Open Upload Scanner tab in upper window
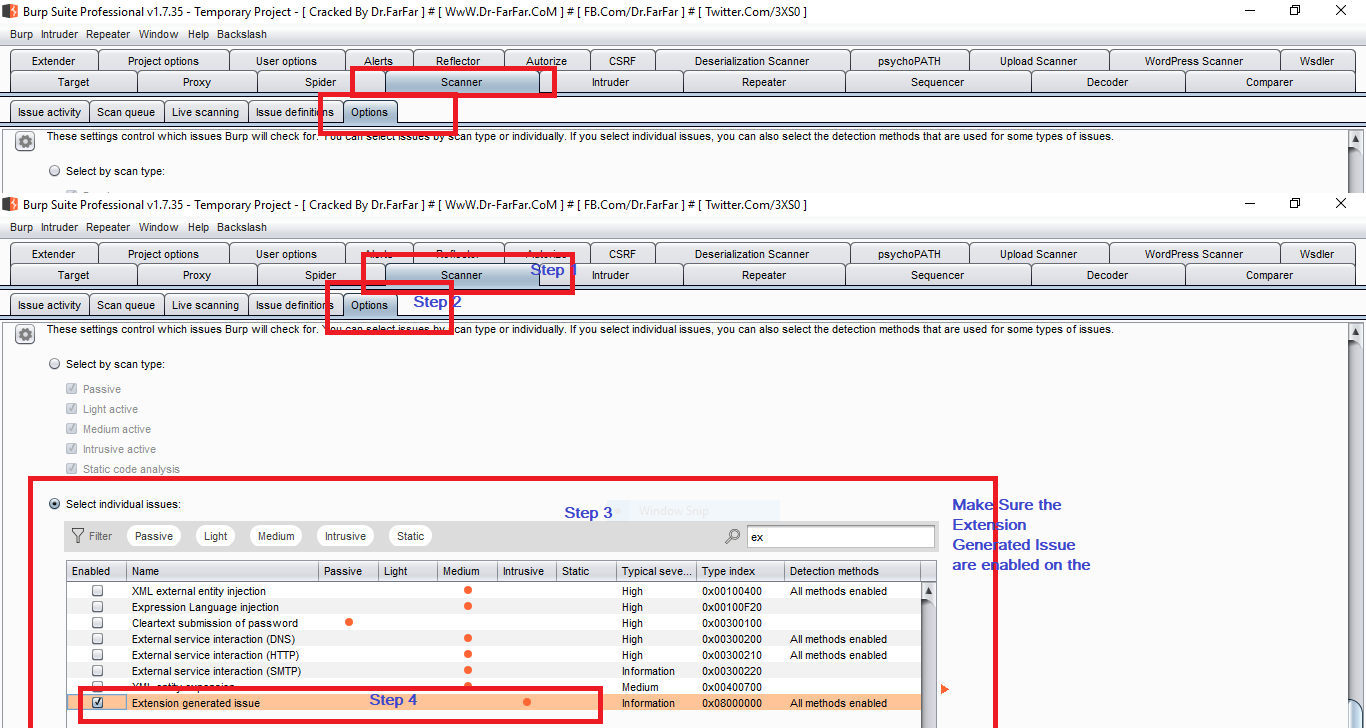The width and height of the screenshot is (1366, 728). [1038, 61]
